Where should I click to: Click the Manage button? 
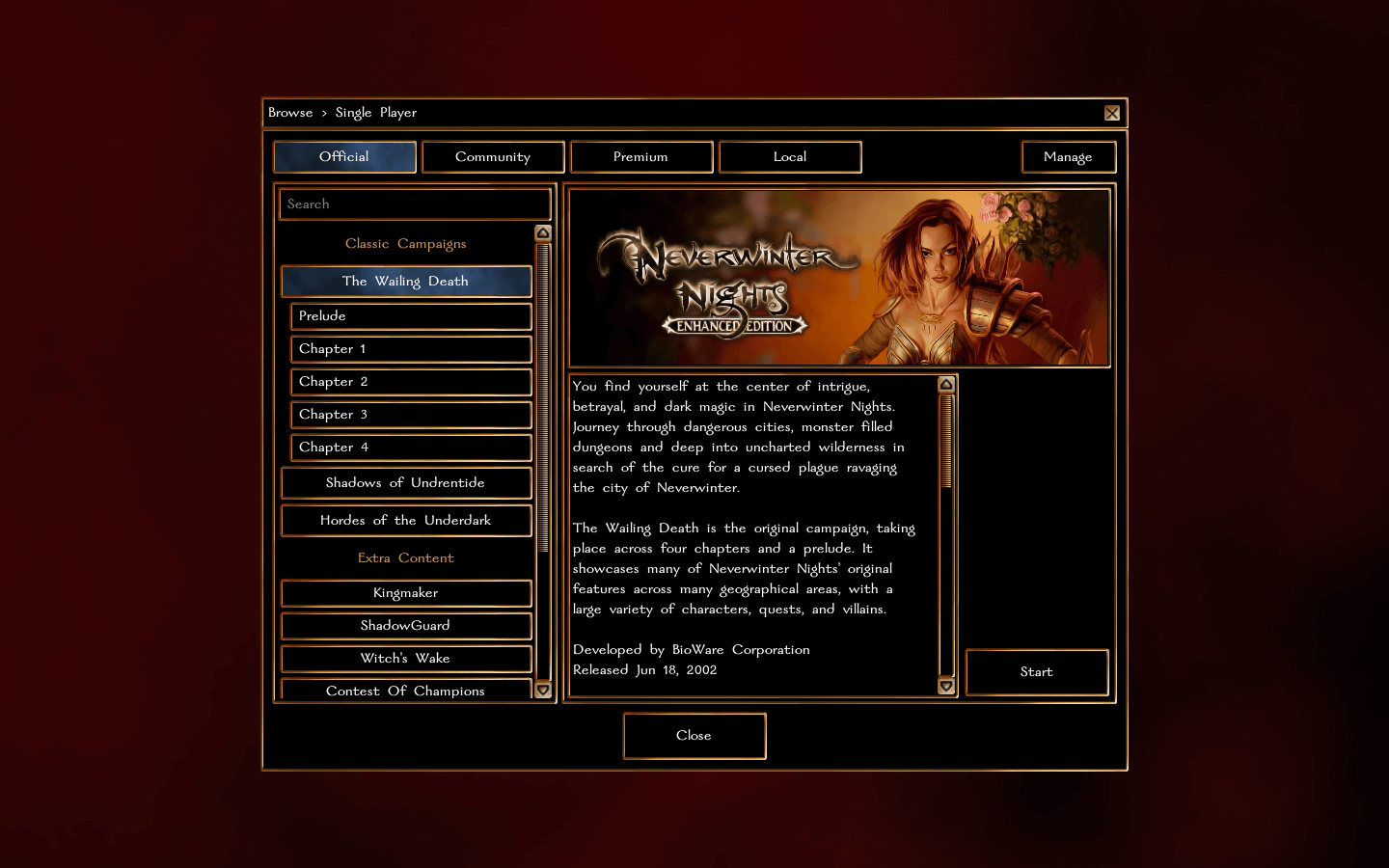[1069, 156]
